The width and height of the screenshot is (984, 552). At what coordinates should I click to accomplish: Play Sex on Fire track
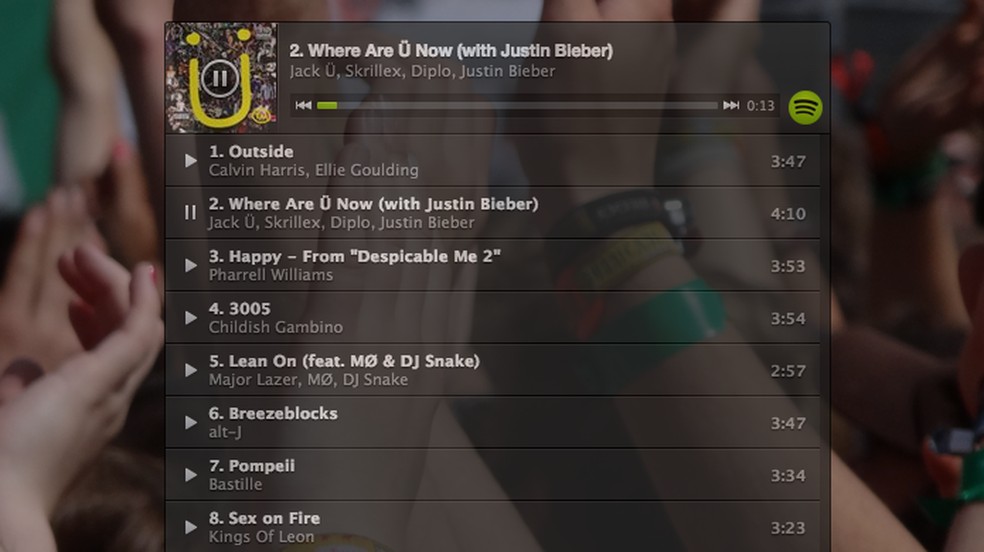tap(190, 528)
